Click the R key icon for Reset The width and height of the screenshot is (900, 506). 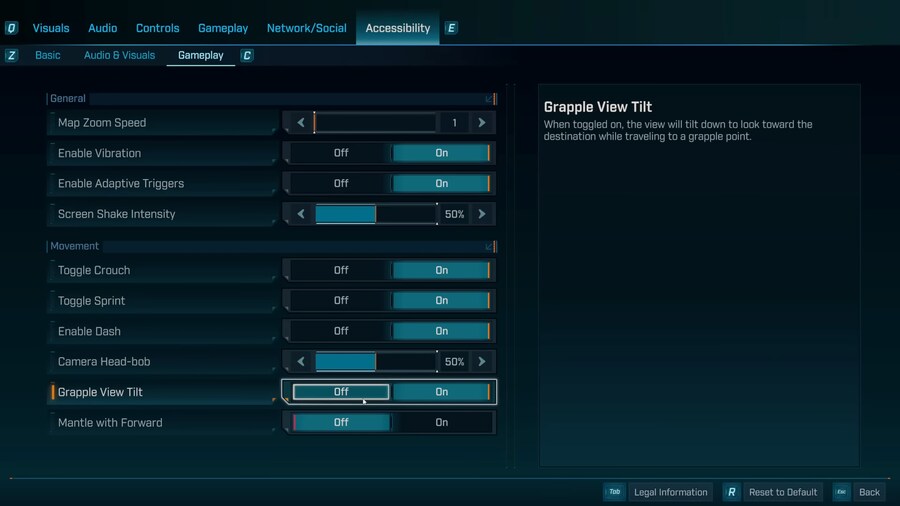[732, 492]
